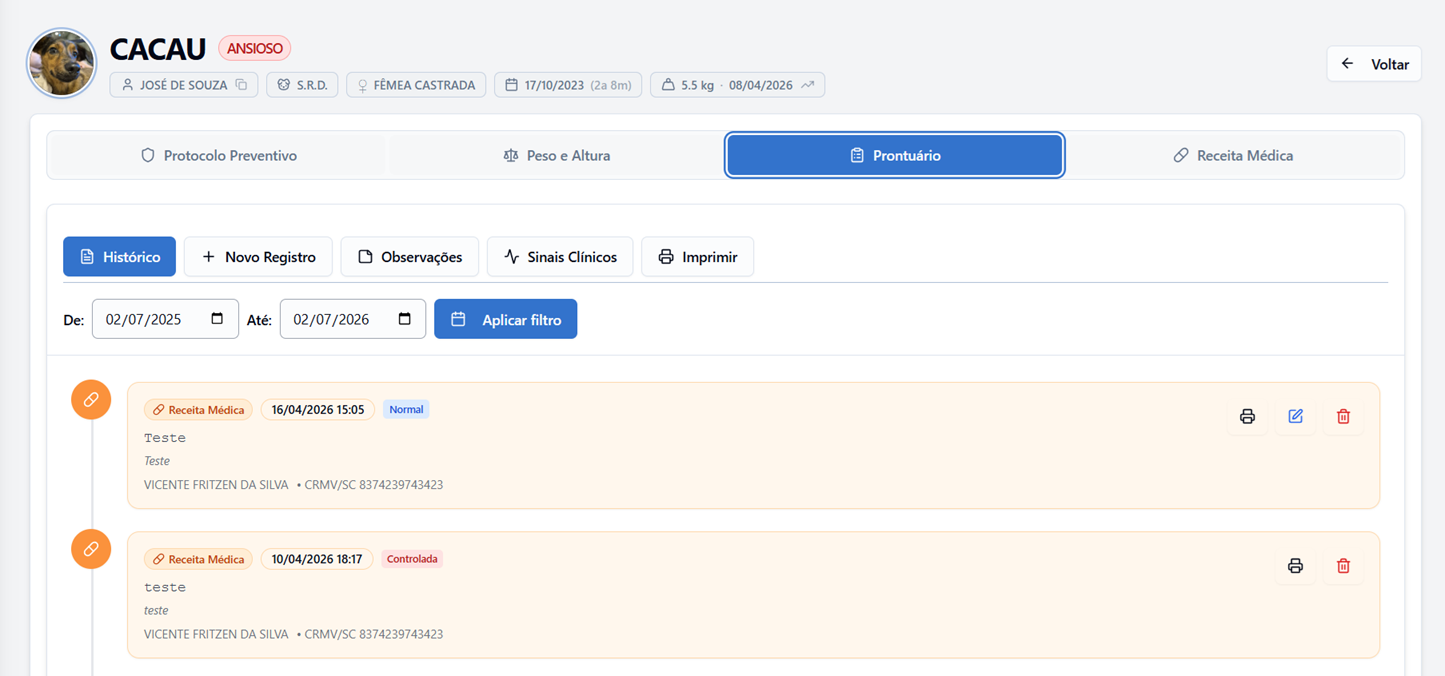
Task: Click the Receita Médica tag on the 16/04/2026 record
Action: tap(198, 409)
